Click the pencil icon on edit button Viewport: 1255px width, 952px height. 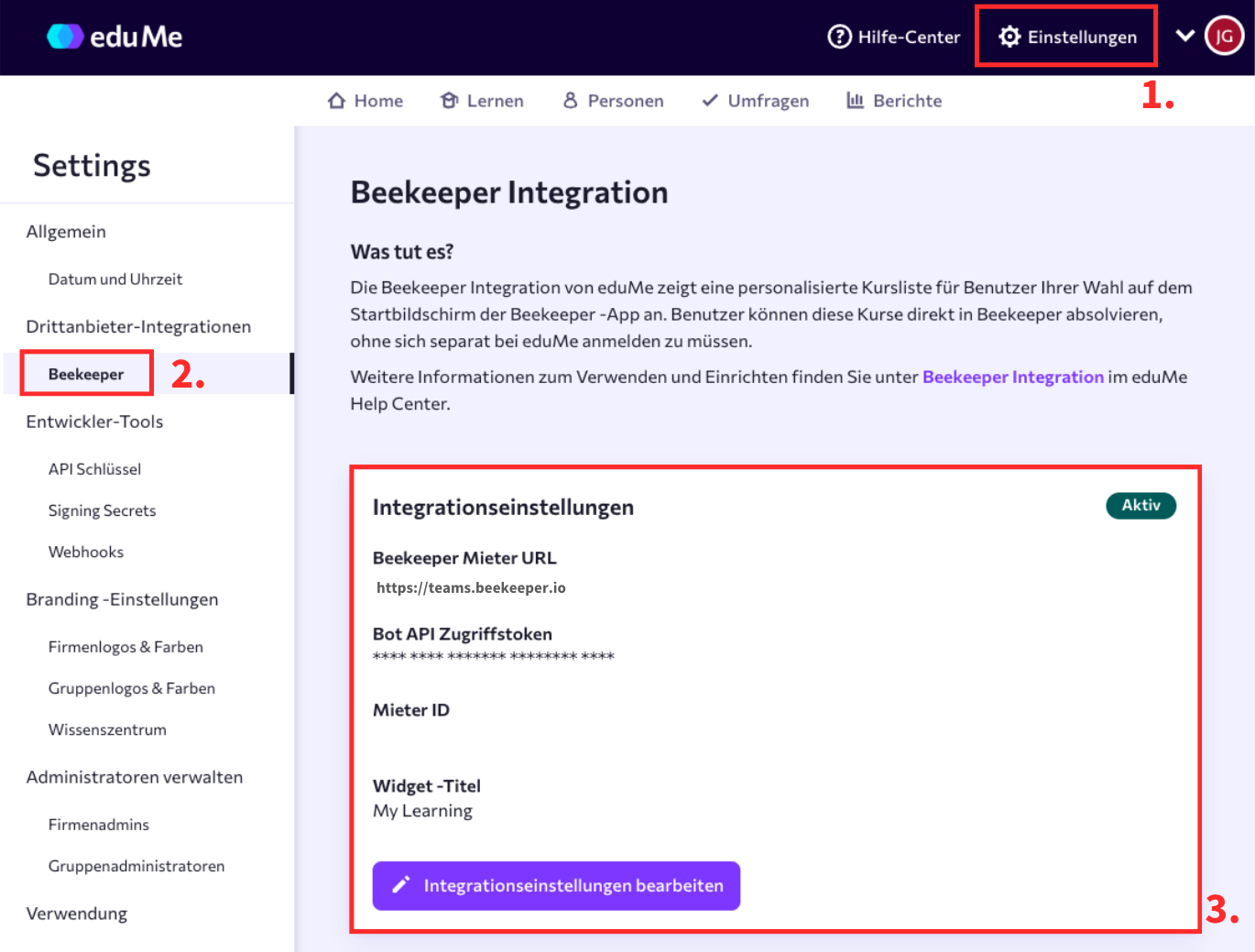(x=400, y=885)
